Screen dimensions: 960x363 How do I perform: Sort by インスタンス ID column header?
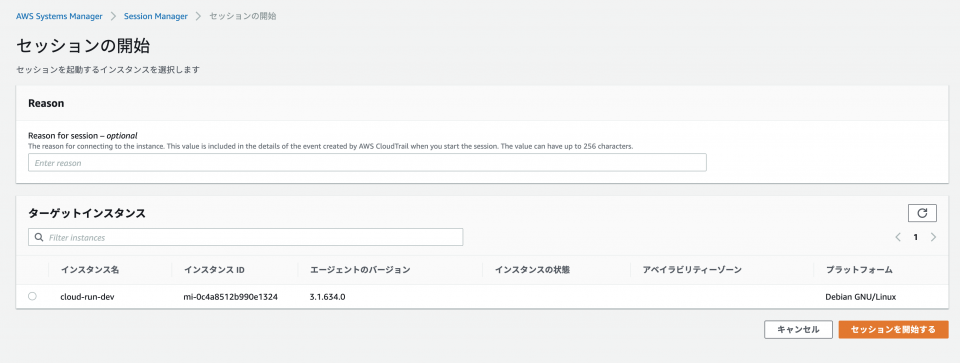pos(215,270)
